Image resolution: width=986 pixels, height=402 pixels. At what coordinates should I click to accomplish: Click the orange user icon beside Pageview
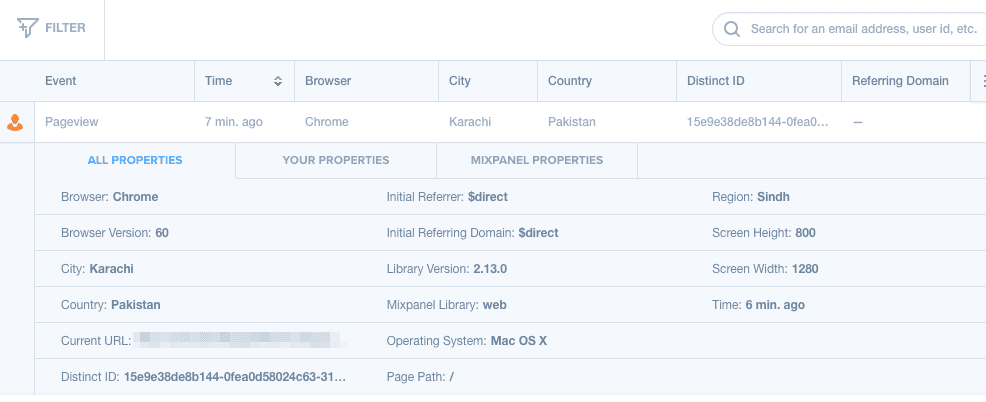[x=15, y=123]
